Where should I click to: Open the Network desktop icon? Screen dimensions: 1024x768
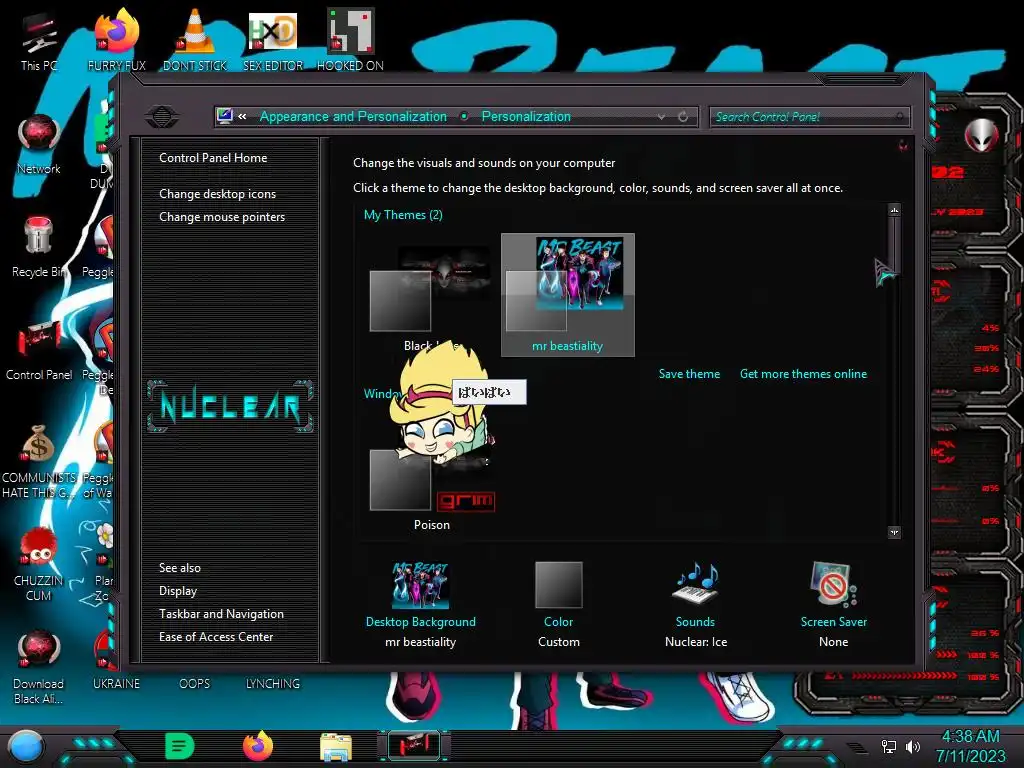click(39, 144)
